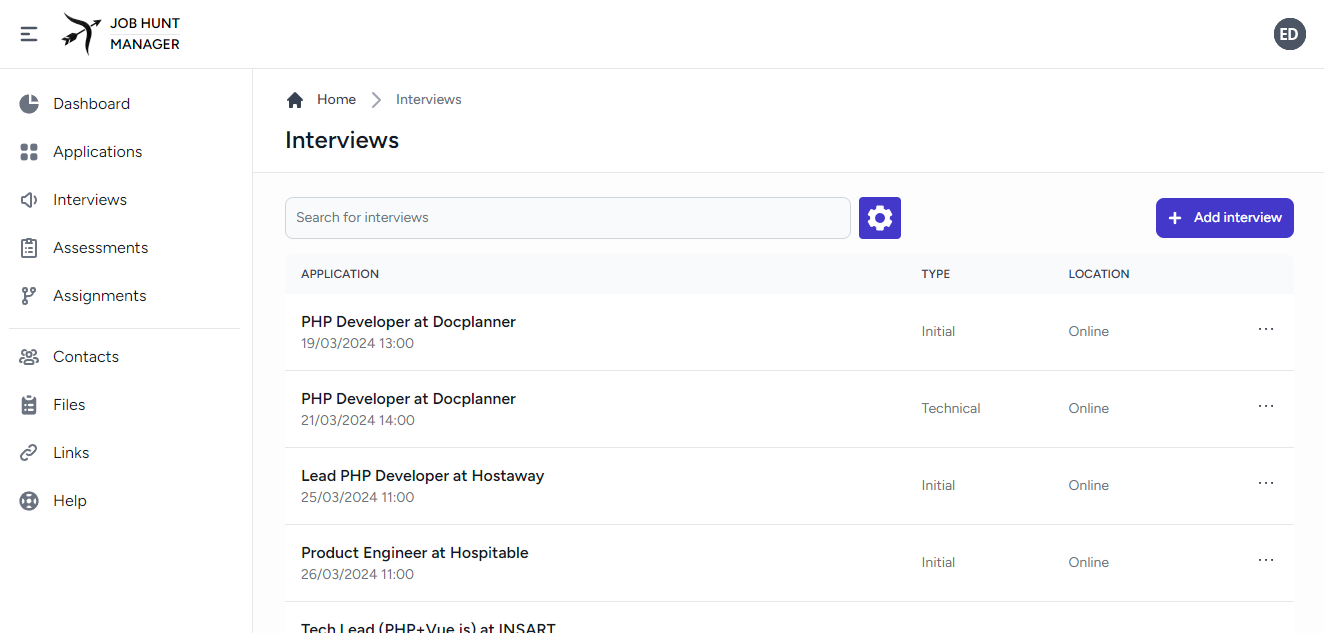Collapse the sidebar with the hamburger icon
Screen dimensions: 1324x633
click(29, 34)
